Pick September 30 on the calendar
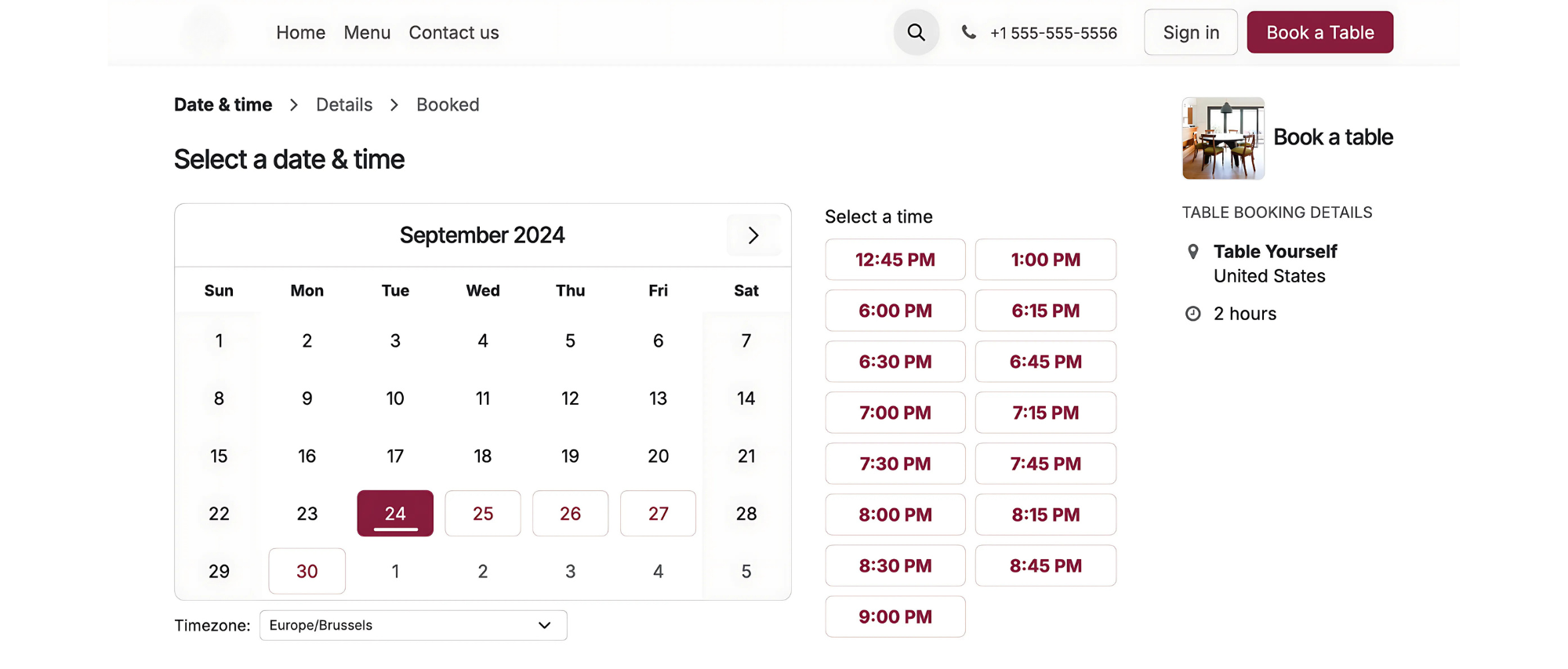Image resolution: width=1568 pixels, height=669 pixels. coord(307,571)
